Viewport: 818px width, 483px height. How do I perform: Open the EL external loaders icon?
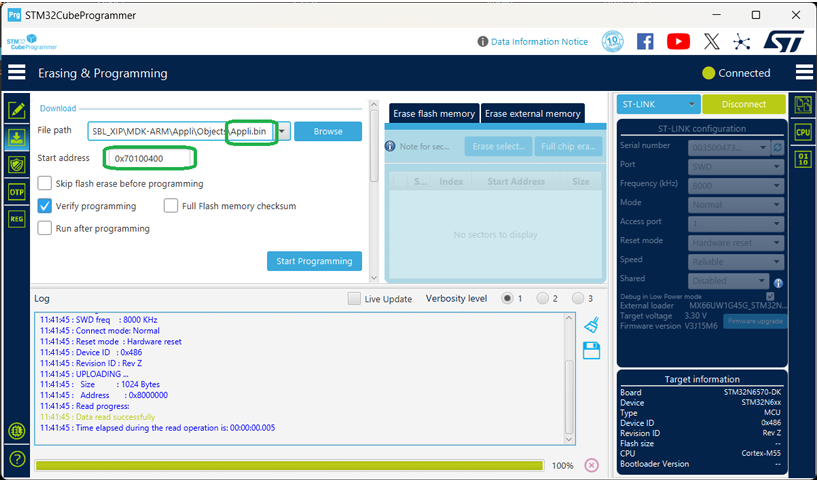[x=17, y=431]
